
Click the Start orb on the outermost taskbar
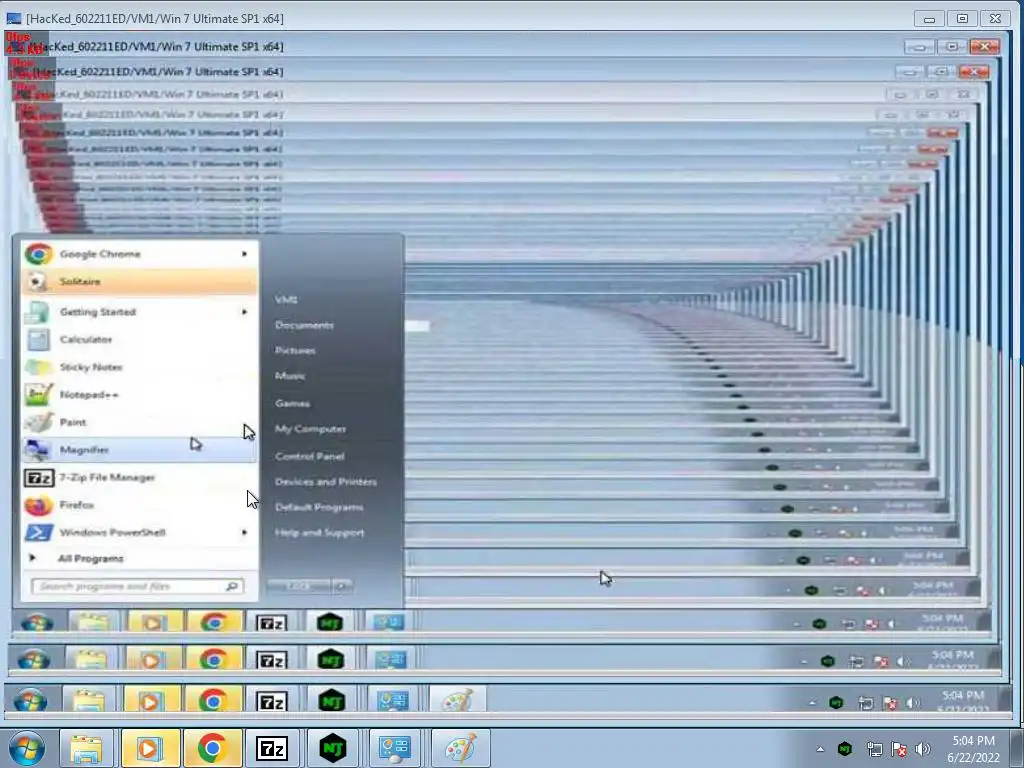point(27,748)
